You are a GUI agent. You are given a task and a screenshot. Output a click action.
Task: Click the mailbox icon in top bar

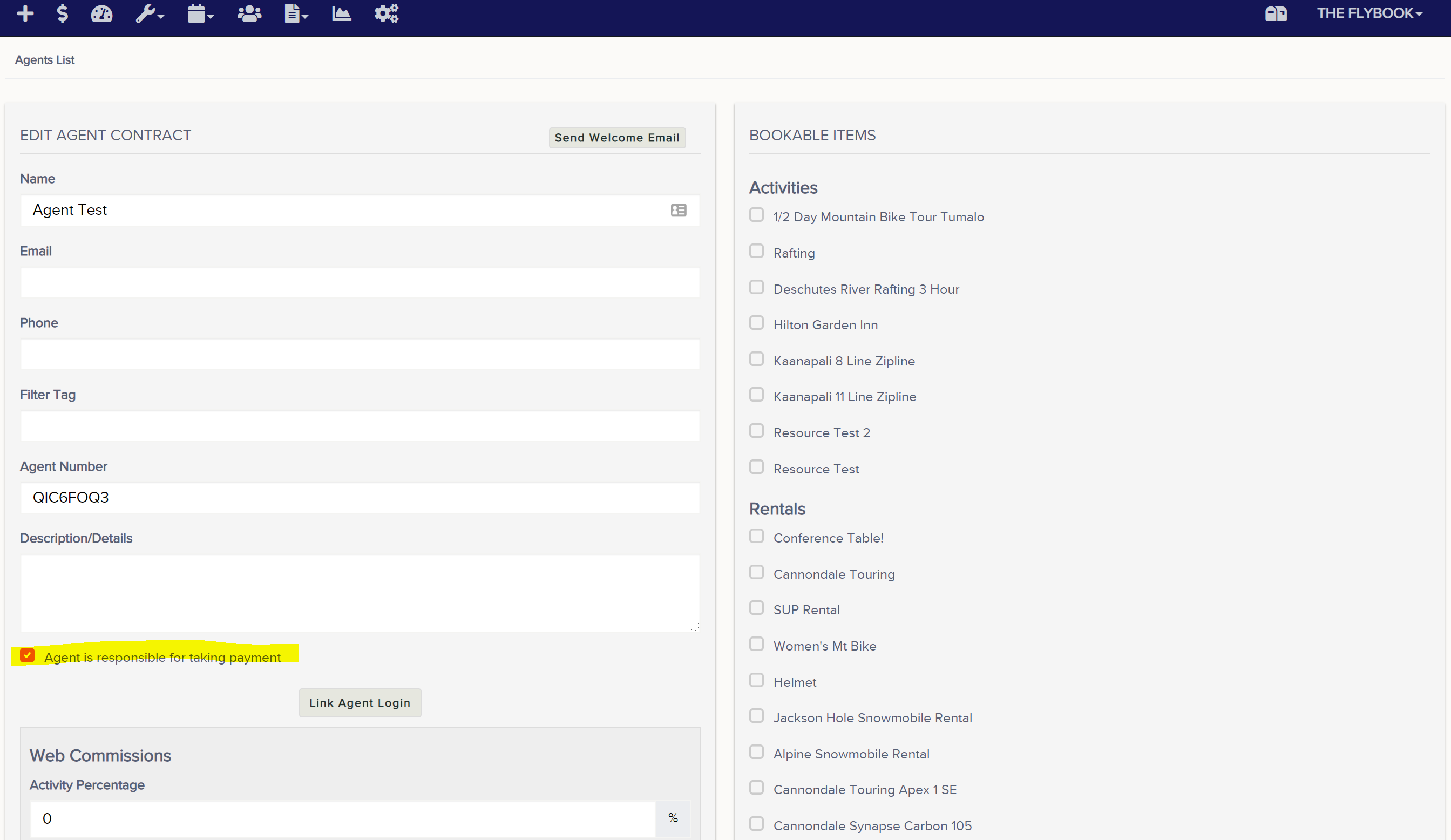point(1276,13)
